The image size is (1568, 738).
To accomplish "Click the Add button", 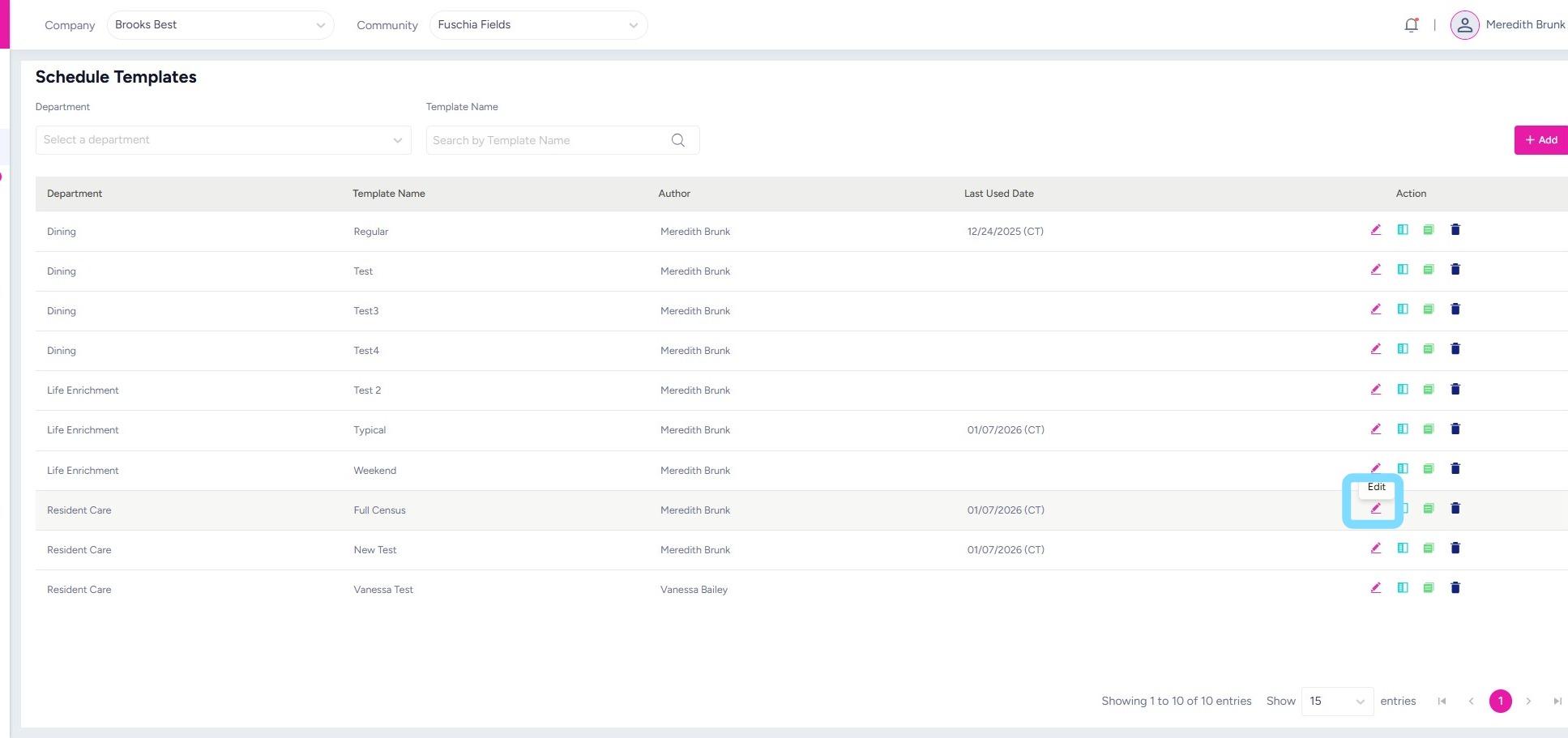I will 1540,140.
